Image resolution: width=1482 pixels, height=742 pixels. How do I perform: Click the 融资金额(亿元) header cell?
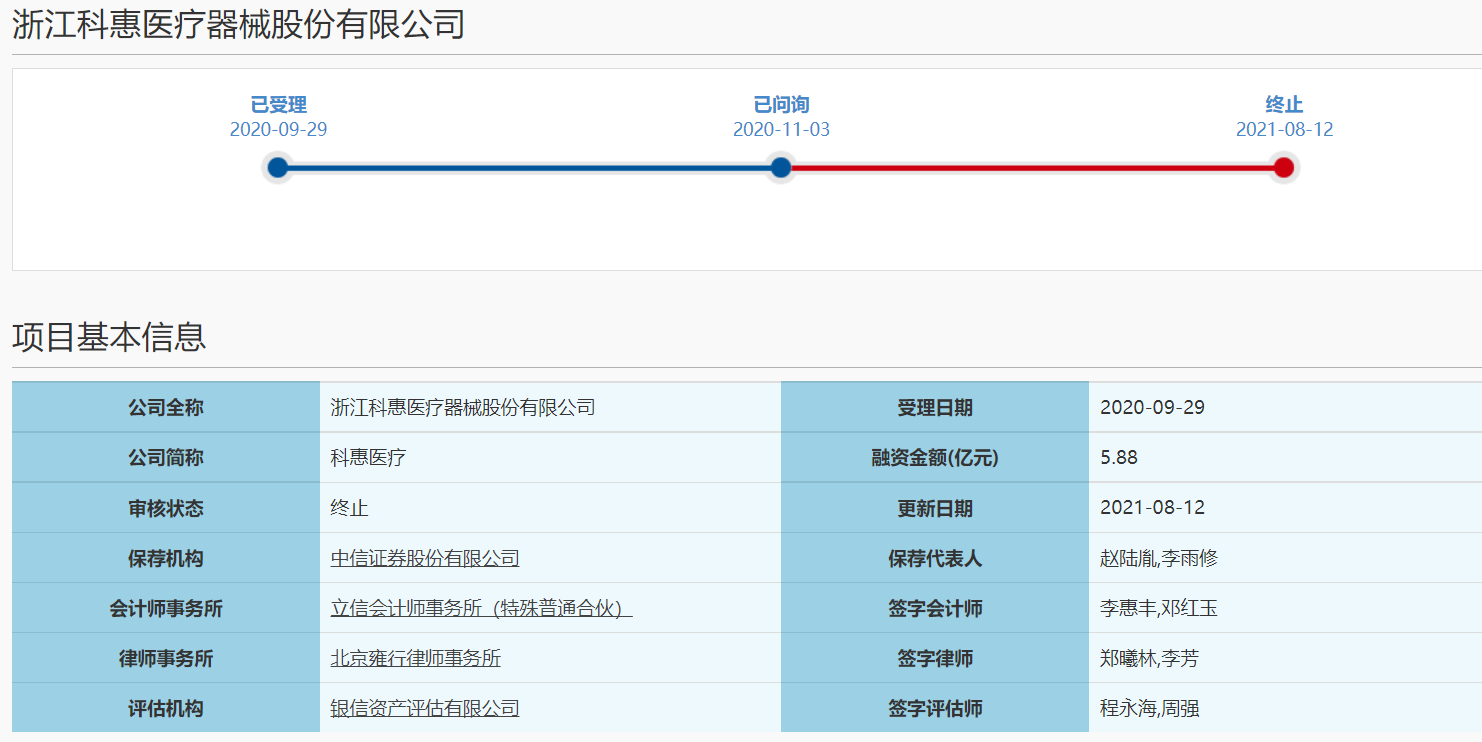(935, 458)
